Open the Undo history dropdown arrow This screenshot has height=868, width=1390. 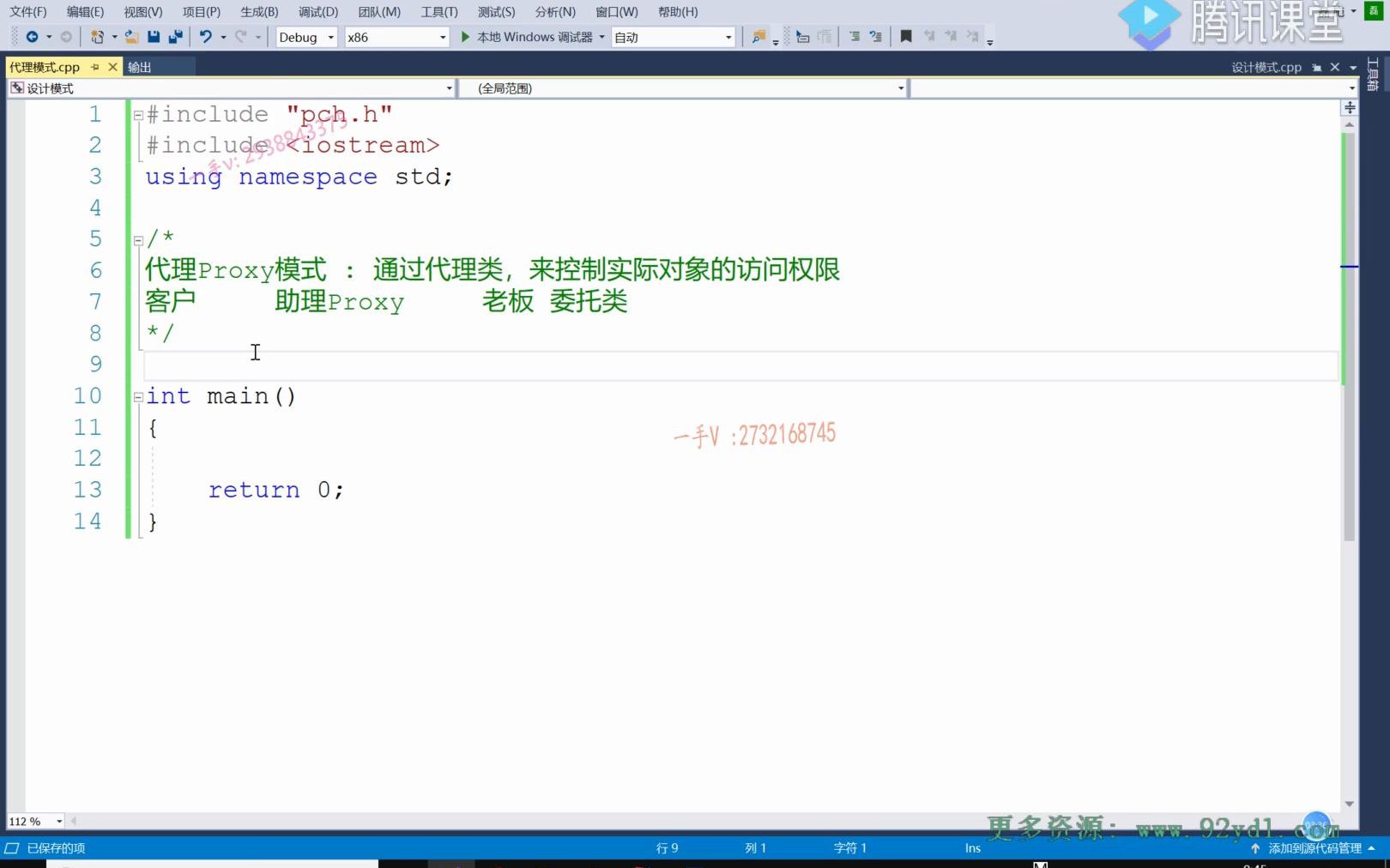pos(223,37)
